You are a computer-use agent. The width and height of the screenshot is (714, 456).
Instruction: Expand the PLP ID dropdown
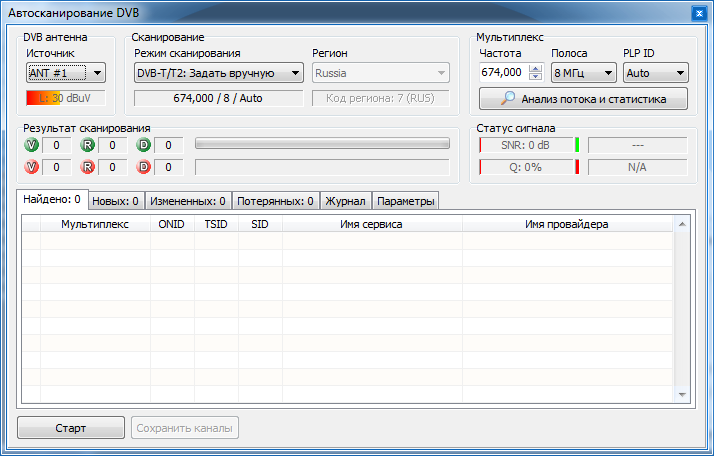tap(655, 73)
